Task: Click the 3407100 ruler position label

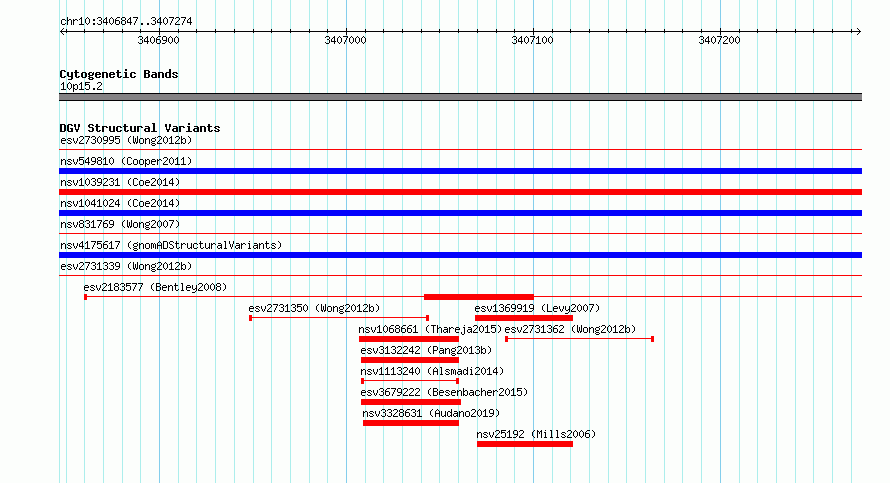Action: (532, 40)
